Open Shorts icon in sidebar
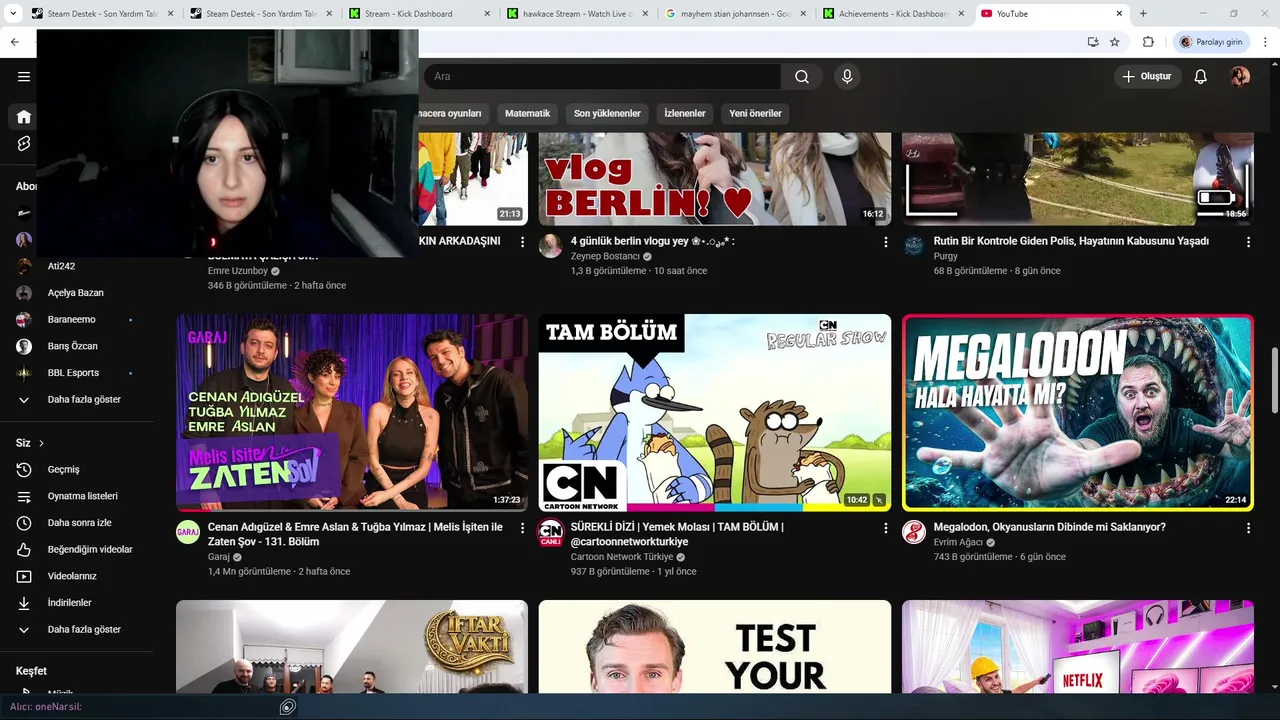The width and height of the screenshot is (1280, 720). pos(24,144)
